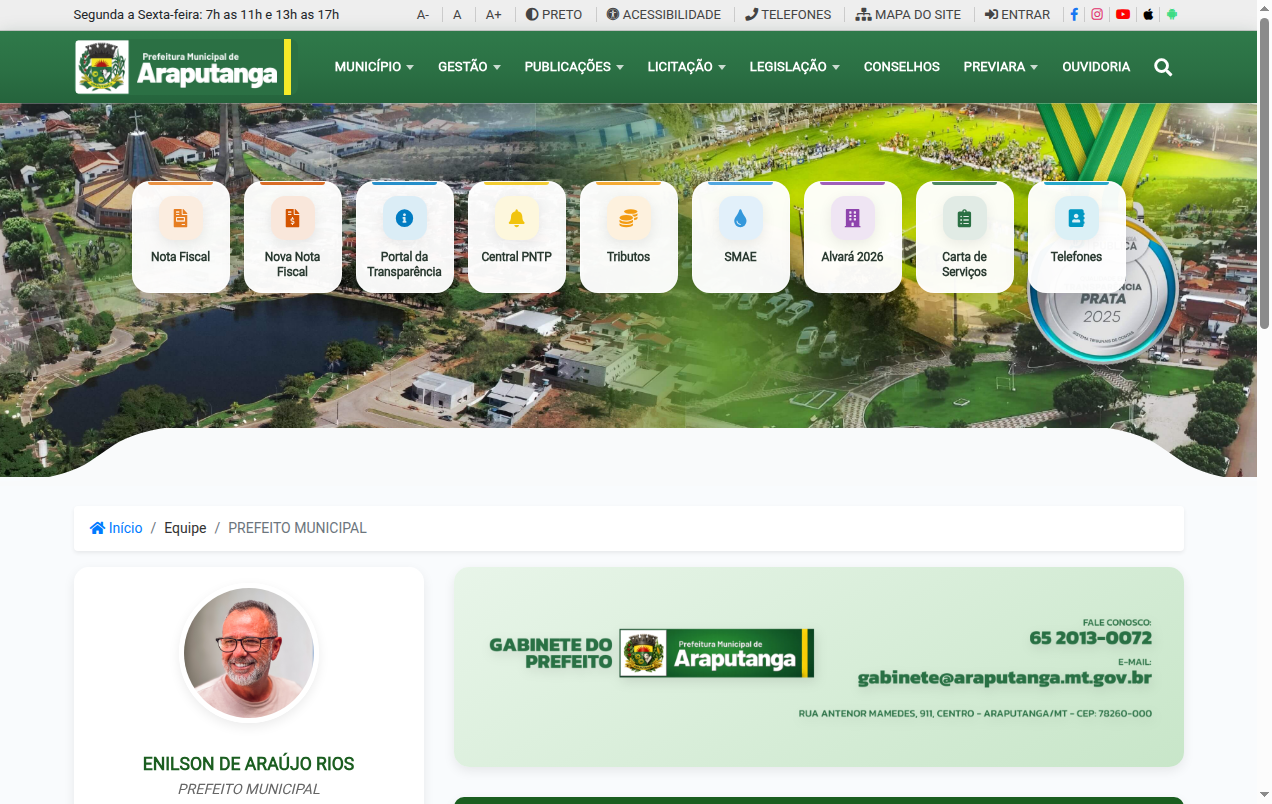Expand the LICITAÇÃO dropdown menu
Screen dimensions: 1272x804
coord(686,67)
